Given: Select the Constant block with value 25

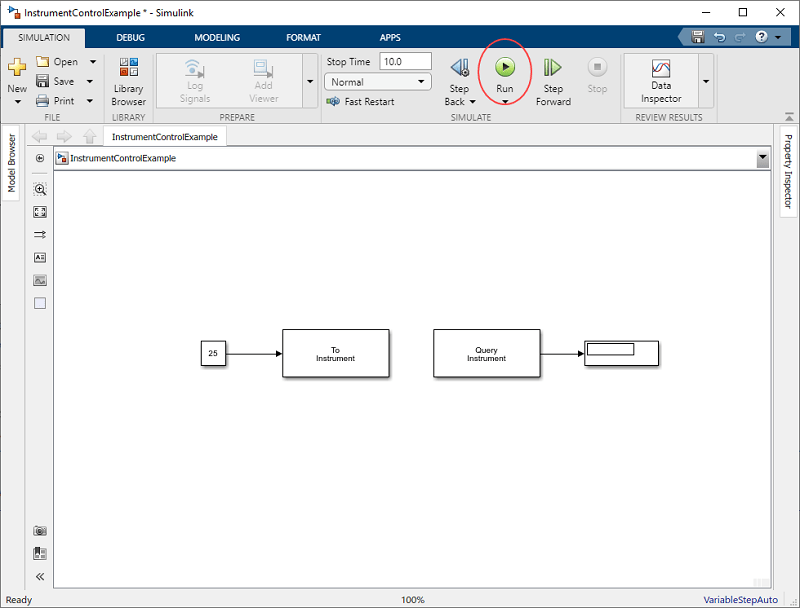Looking at the screenshot, I should coord(213,353).
